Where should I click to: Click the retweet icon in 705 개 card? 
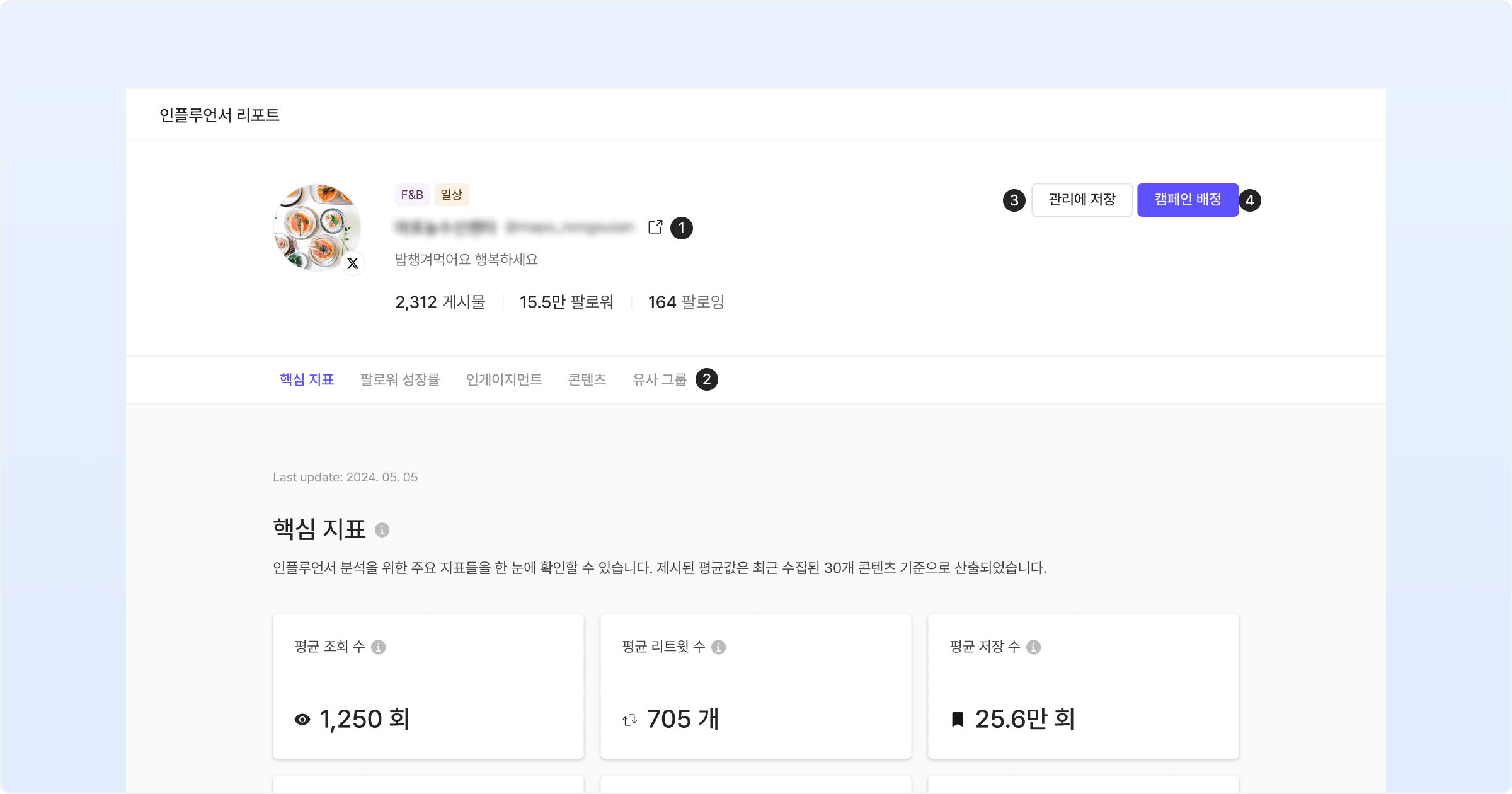click(x=629, y=720)
